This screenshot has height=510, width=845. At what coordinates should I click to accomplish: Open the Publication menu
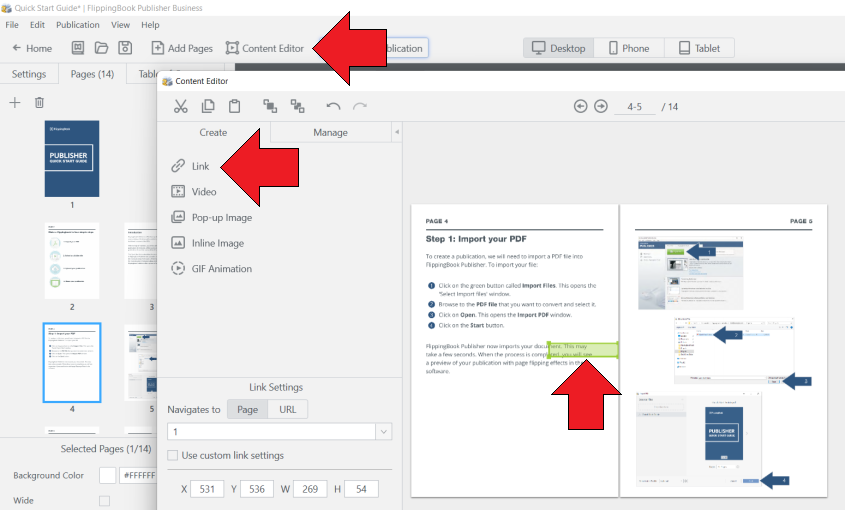[x=78, y=25]
